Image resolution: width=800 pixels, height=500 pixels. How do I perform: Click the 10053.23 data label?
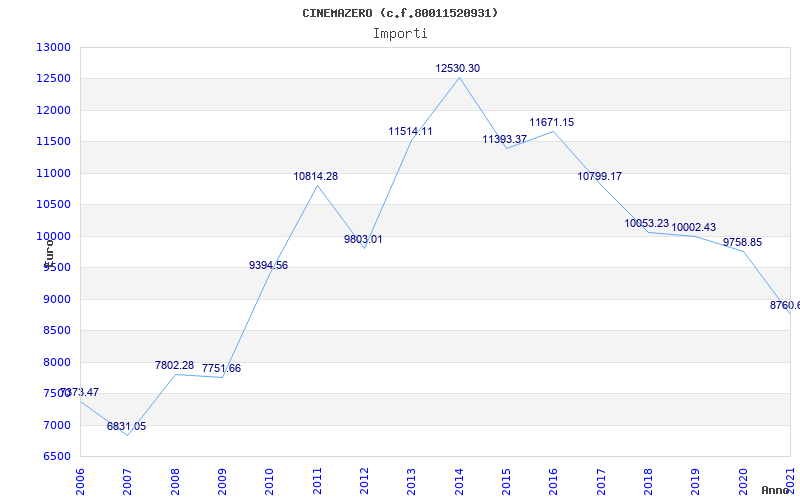[x=646, y=223]
